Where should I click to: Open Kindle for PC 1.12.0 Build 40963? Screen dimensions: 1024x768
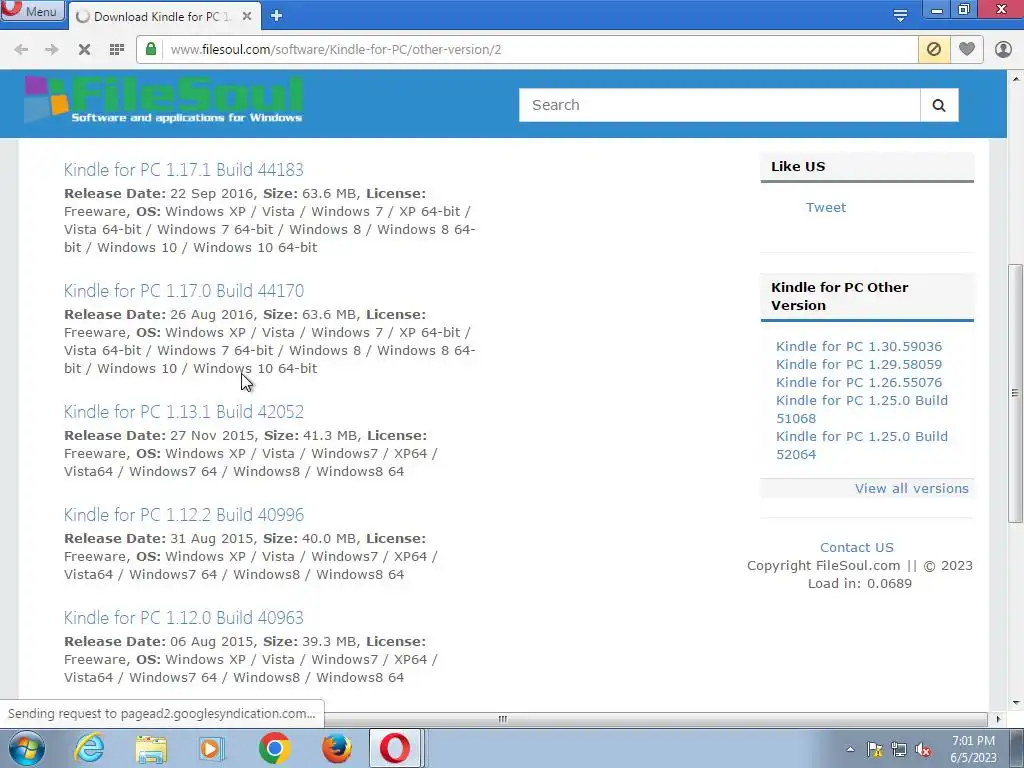[184, 618]
